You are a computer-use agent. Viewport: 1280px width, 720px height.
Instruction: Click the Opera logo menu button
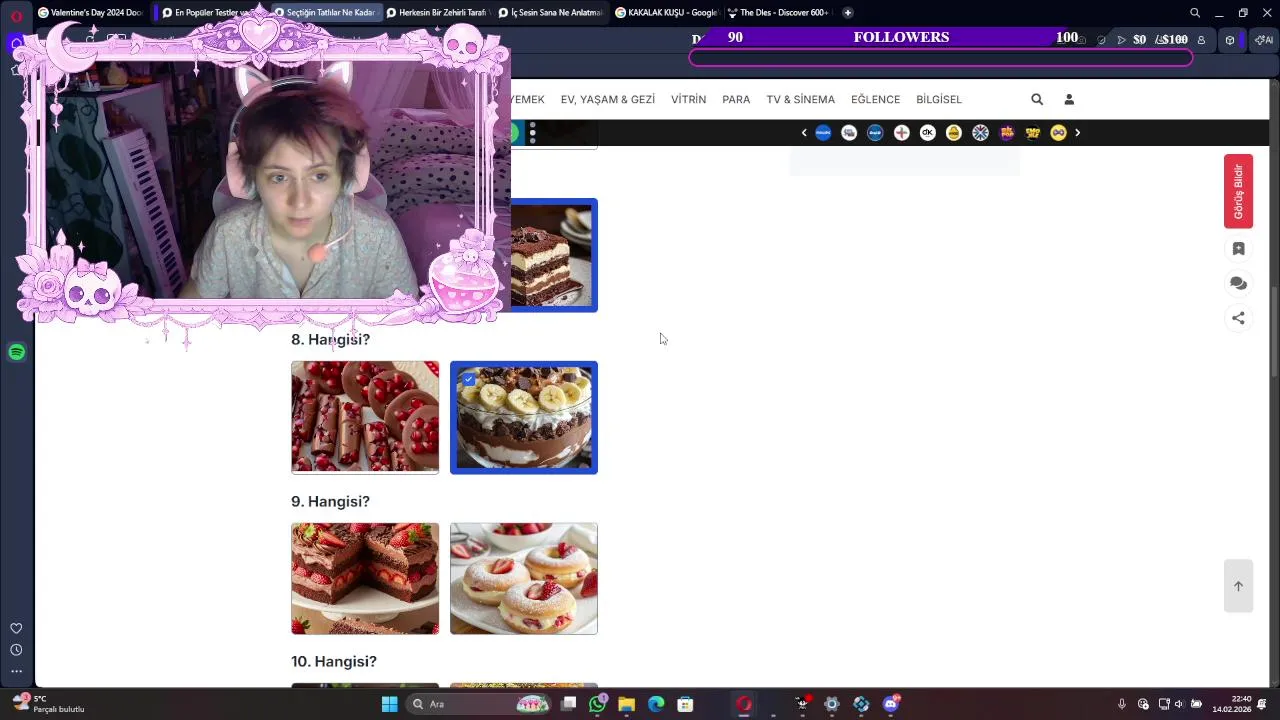(x=16, y=14)
